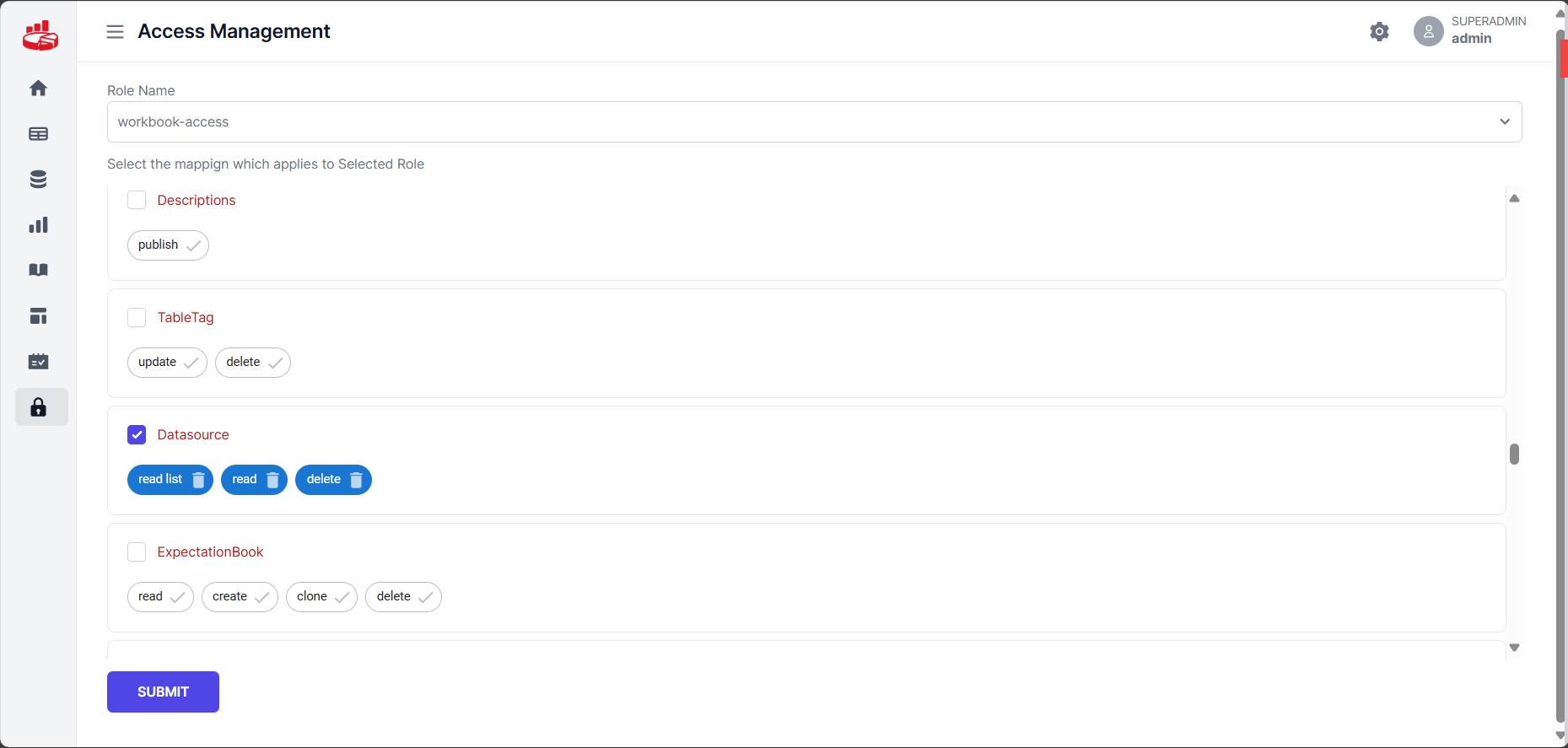Image resolution: width=1568 pixels, height=748 pixels.
Task: Remove Datasource read list permission via trash
Action: (x=198, y=480)
